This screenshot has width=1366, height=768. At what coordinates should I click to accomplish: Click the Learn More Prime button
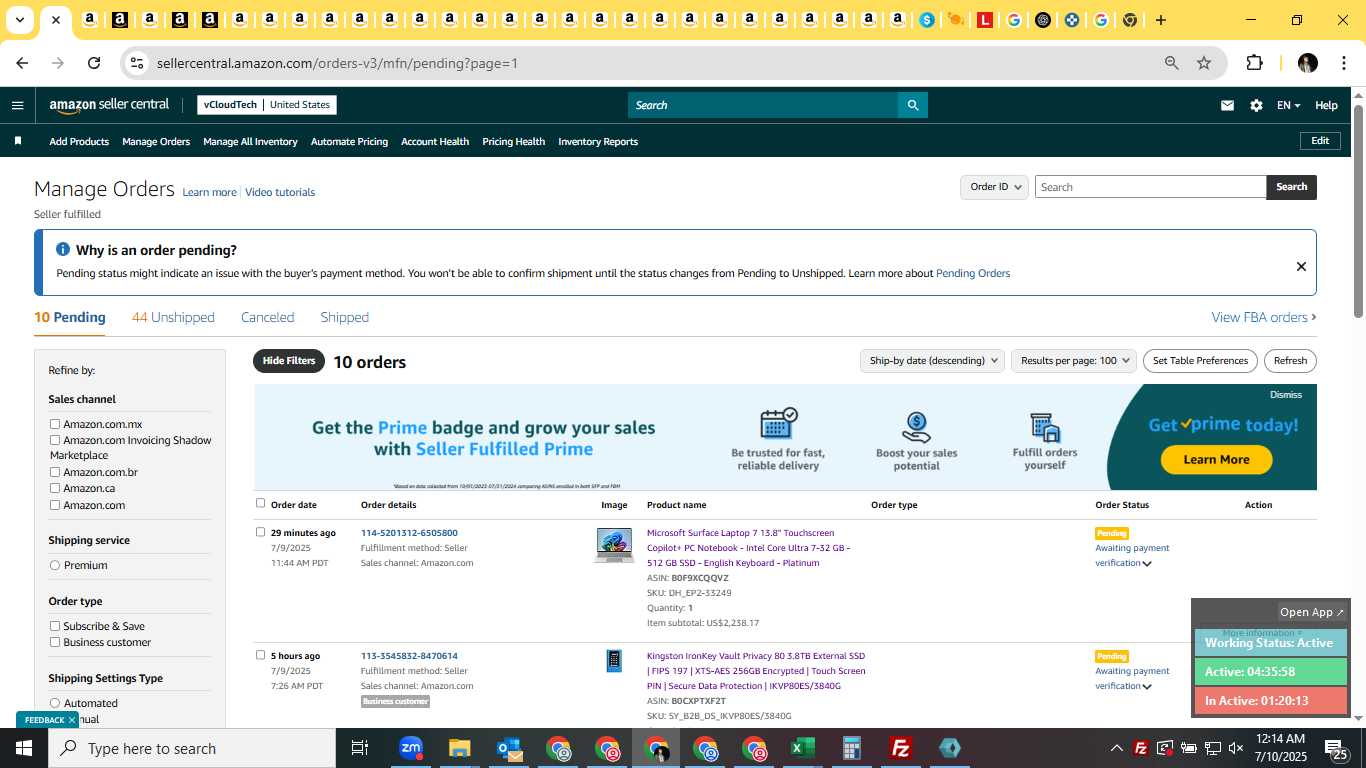[1216, 460]
